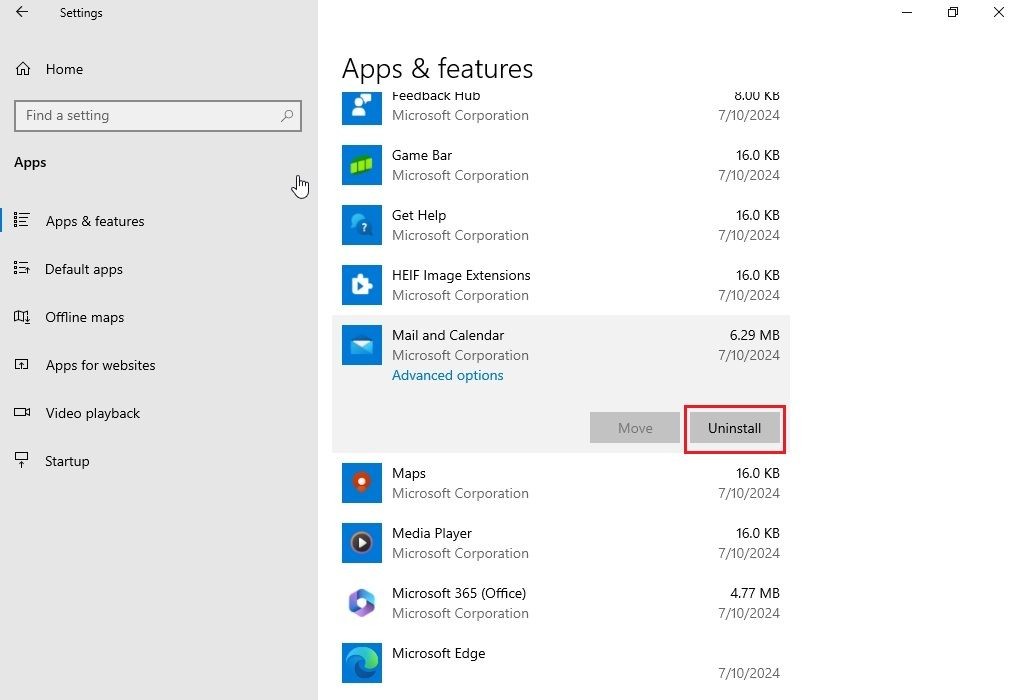Select the Microsoft Edge entry name
Viewport: 1014px width, 700px height.
pyautogui.click(x=438, y=653)
